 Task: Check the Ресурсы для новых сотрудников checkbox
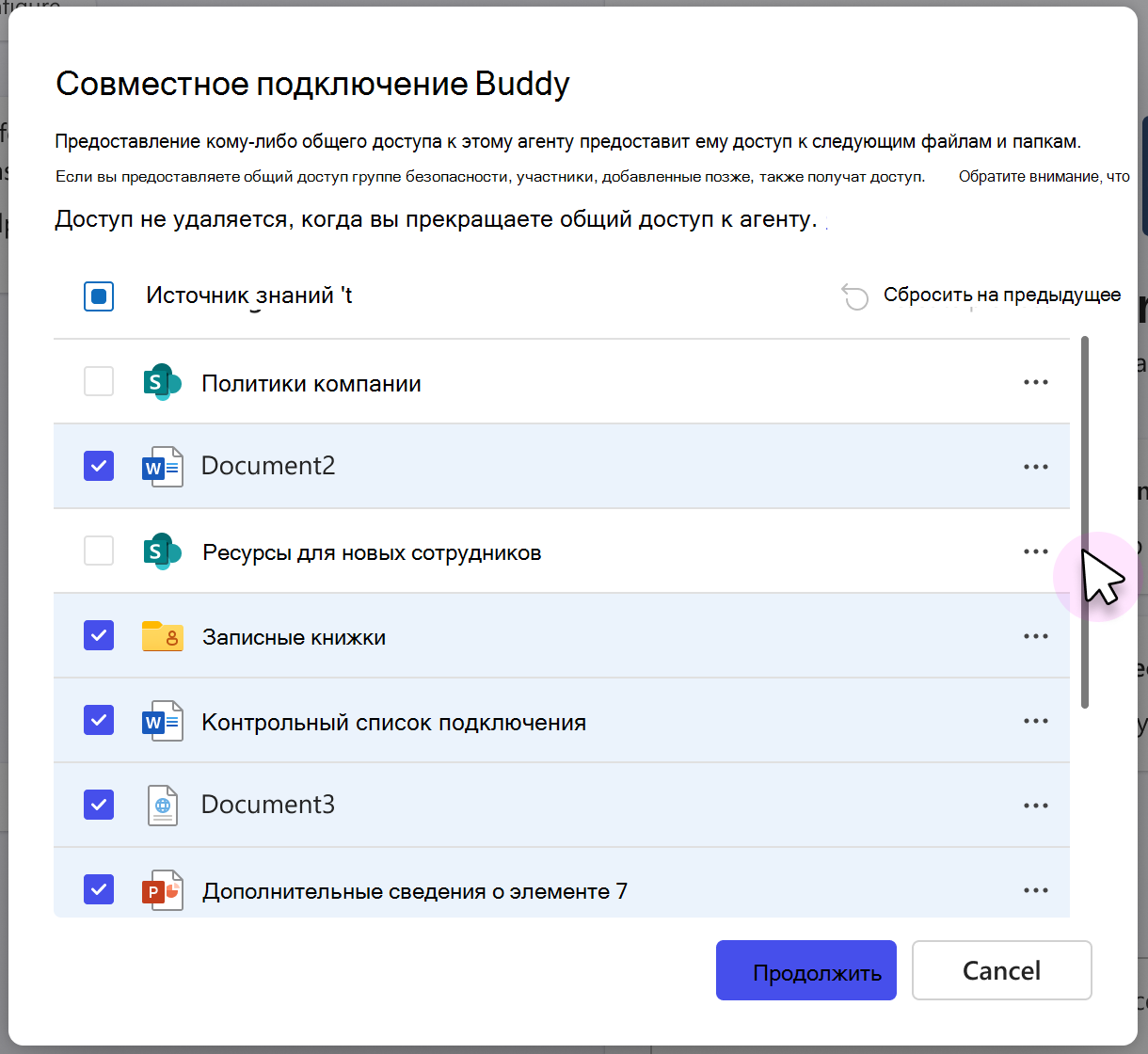pos(99,551)
